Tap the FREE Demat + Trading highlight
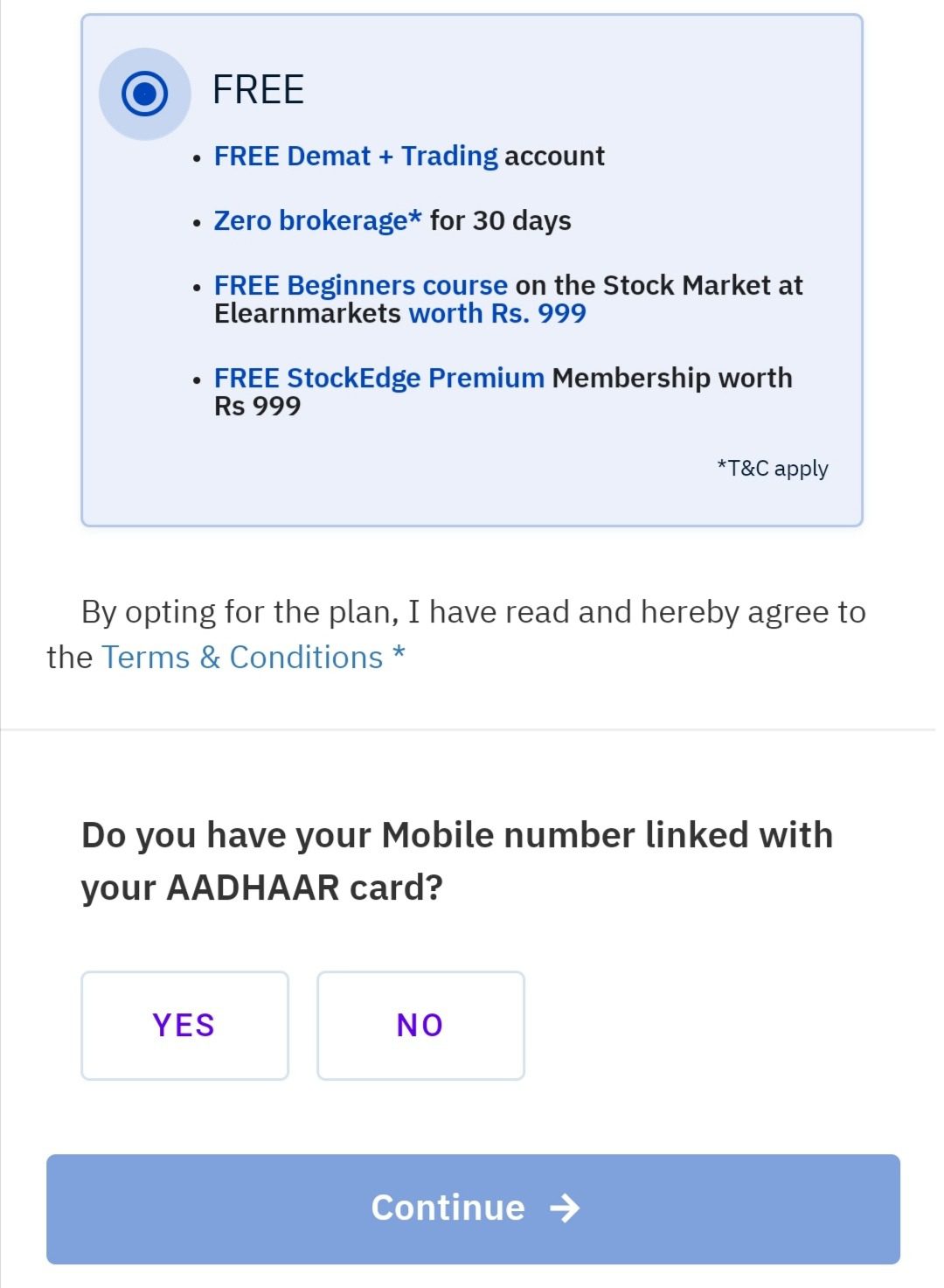Screen dimensions: 944x1288 356,157
